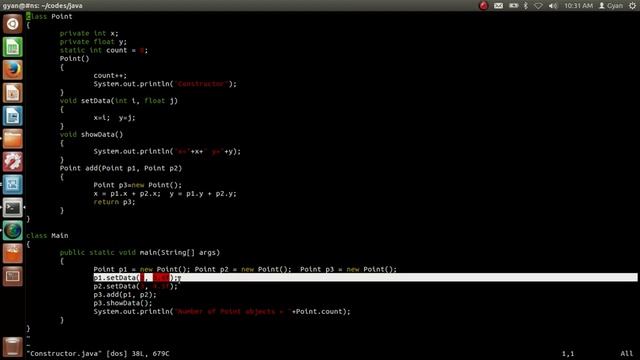Click the 'class Main' declaration line

(x=47, y=236)
